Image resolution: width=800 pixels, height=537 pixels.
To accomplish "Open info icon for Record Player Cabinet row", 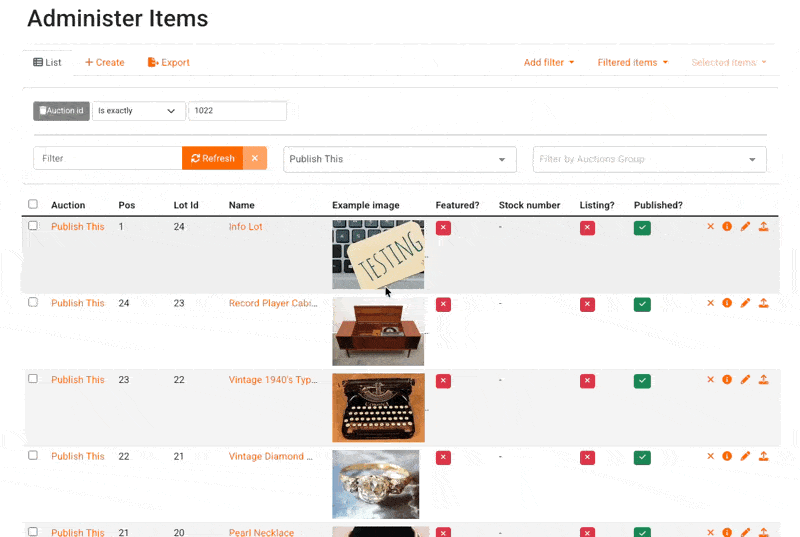I will 727,303.
